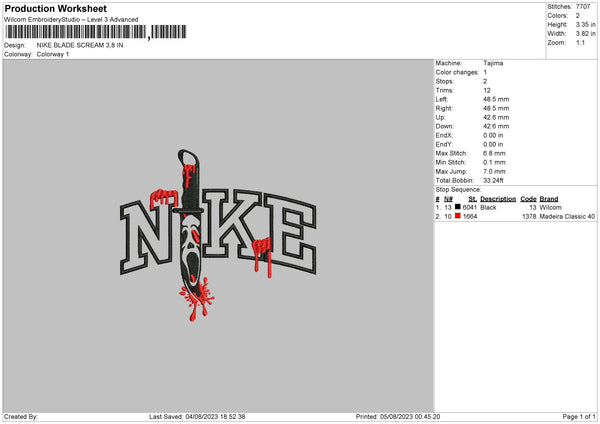Click the 'Wilcom' brand cell

tap(551, 207)
